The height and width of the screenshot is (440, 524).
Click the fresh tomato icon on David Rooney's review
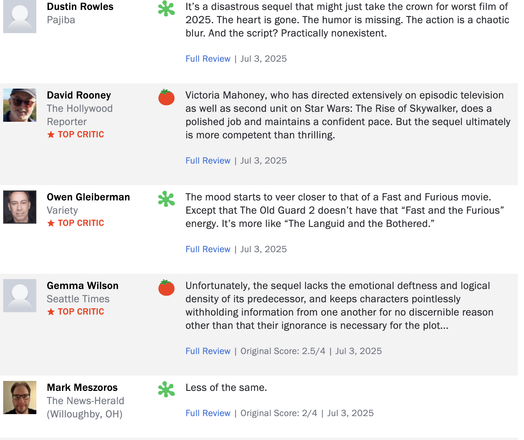(166, 97)
